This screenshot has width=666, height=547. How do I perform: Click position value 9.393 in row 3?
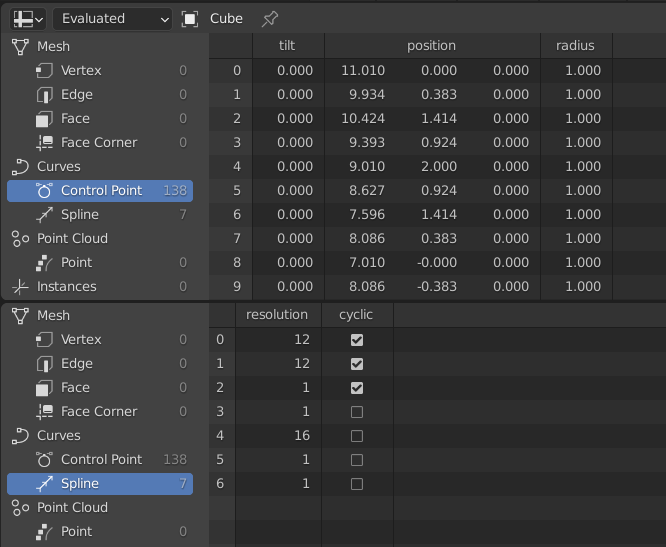367,143
